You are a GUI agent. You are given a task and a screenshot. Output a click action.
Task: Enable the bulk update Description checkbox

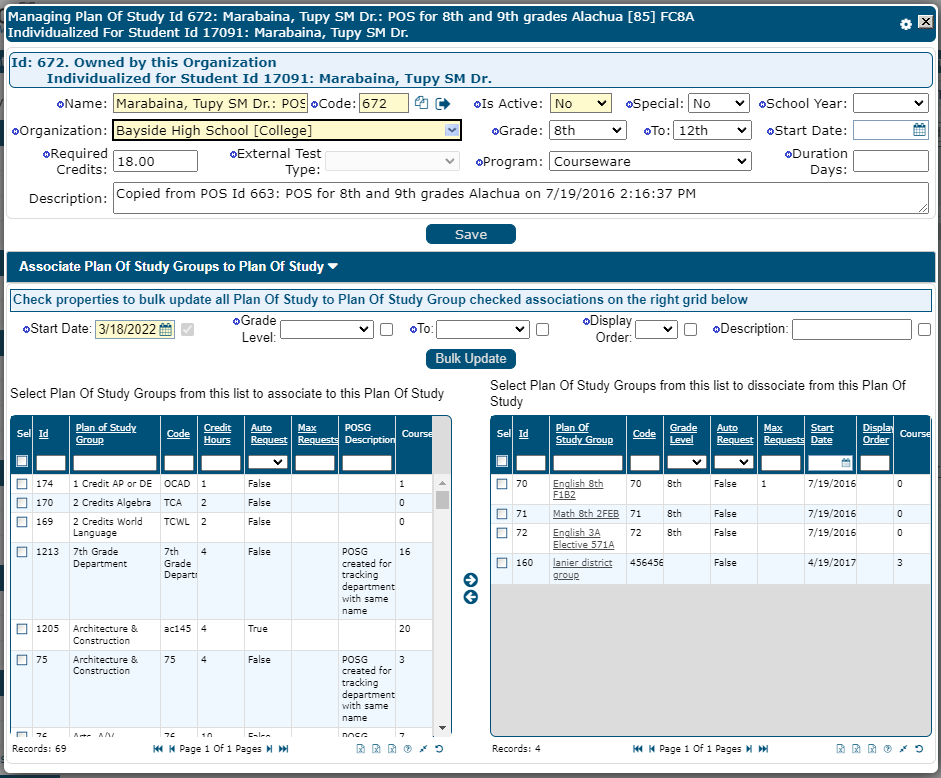click(x=924, y=329)
